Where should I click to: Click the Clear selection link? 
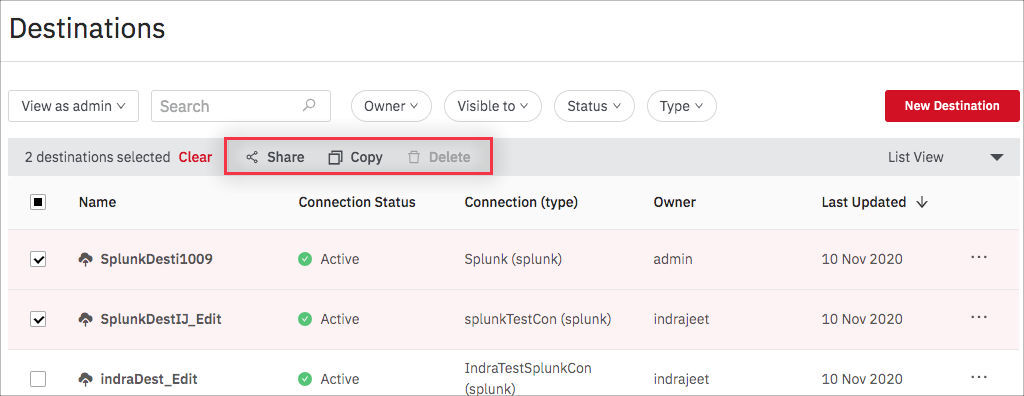click(195, 157)
